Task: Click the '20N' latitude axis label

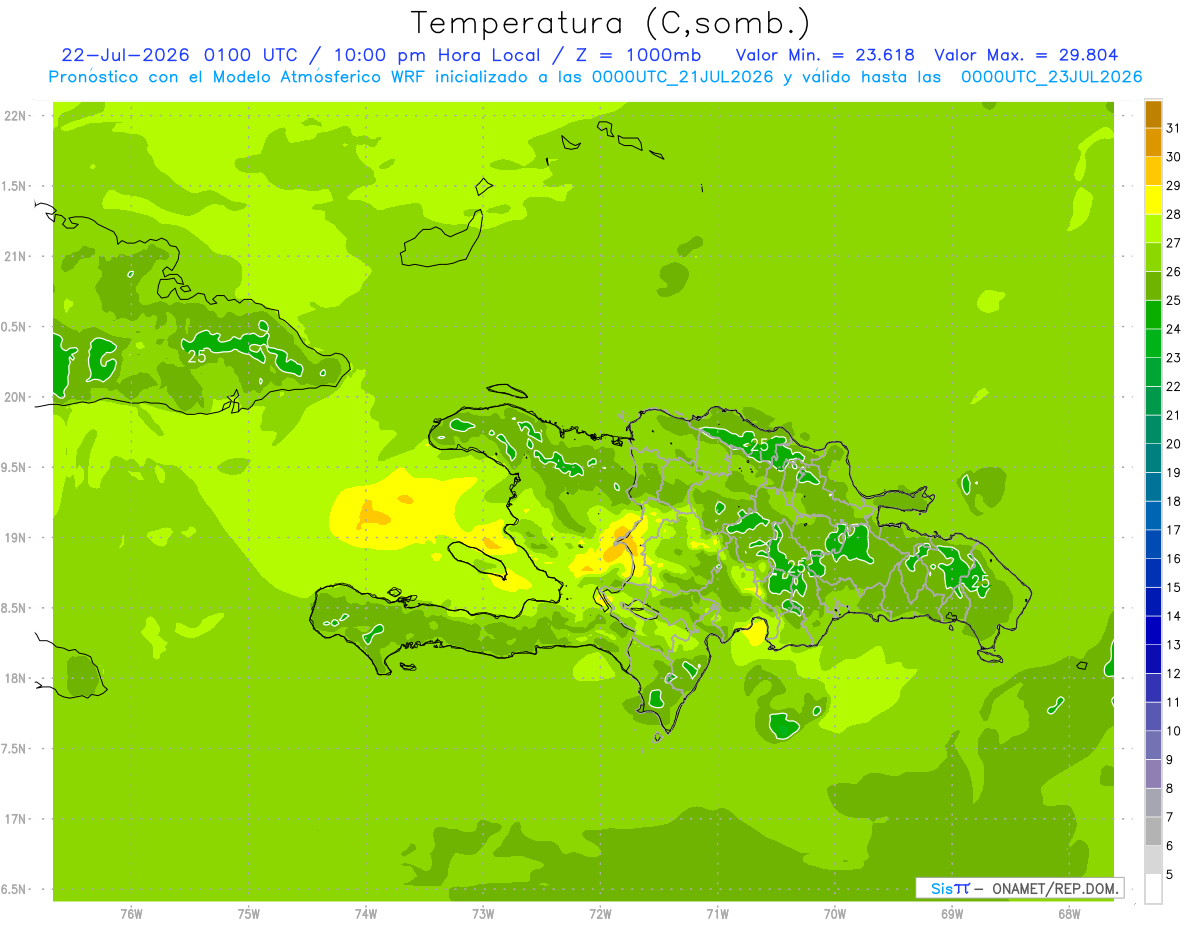Action: 16,398
